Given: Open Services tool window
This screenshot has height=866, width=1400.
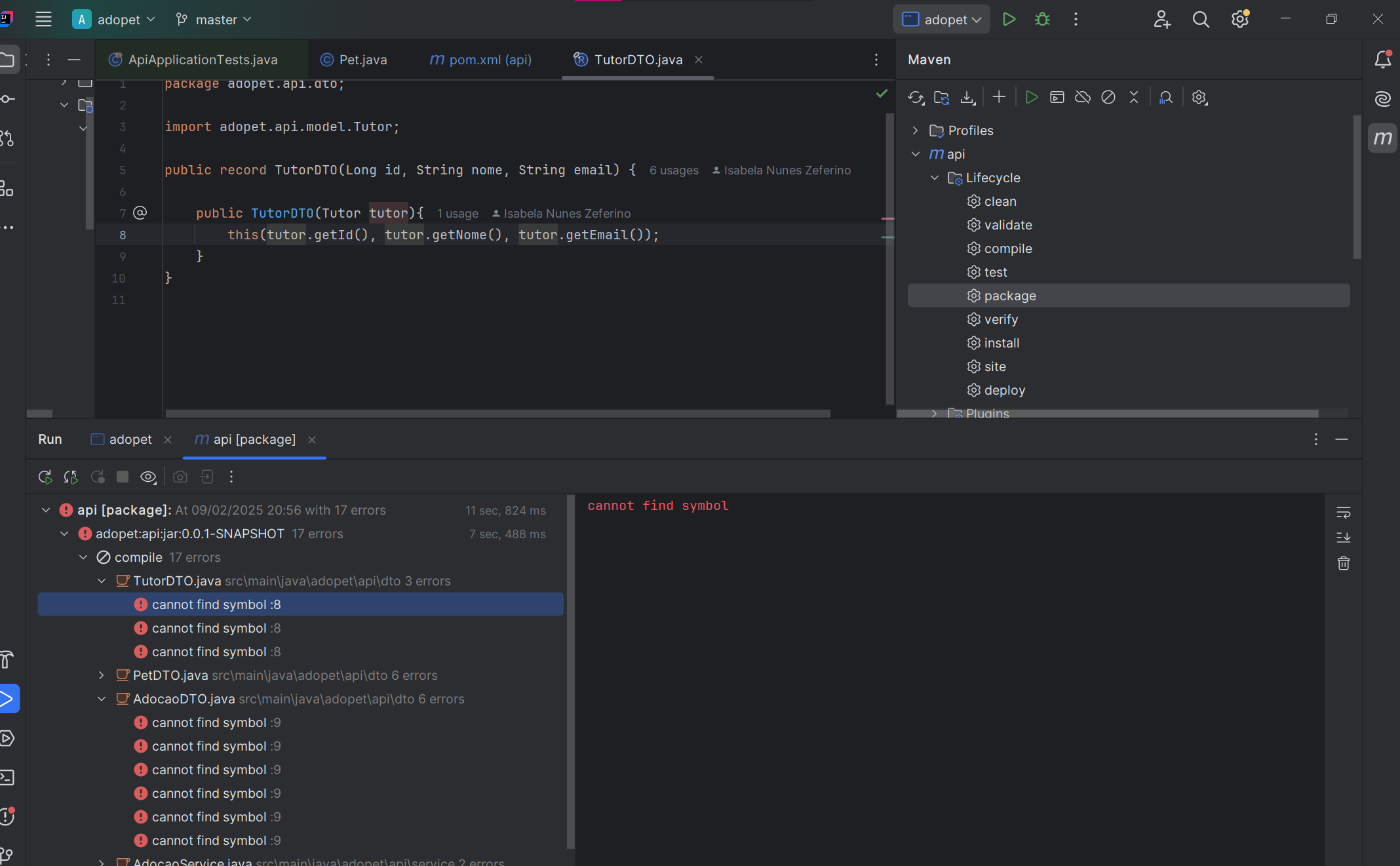Looking at the screenshot, I should (x=7, y=738).
